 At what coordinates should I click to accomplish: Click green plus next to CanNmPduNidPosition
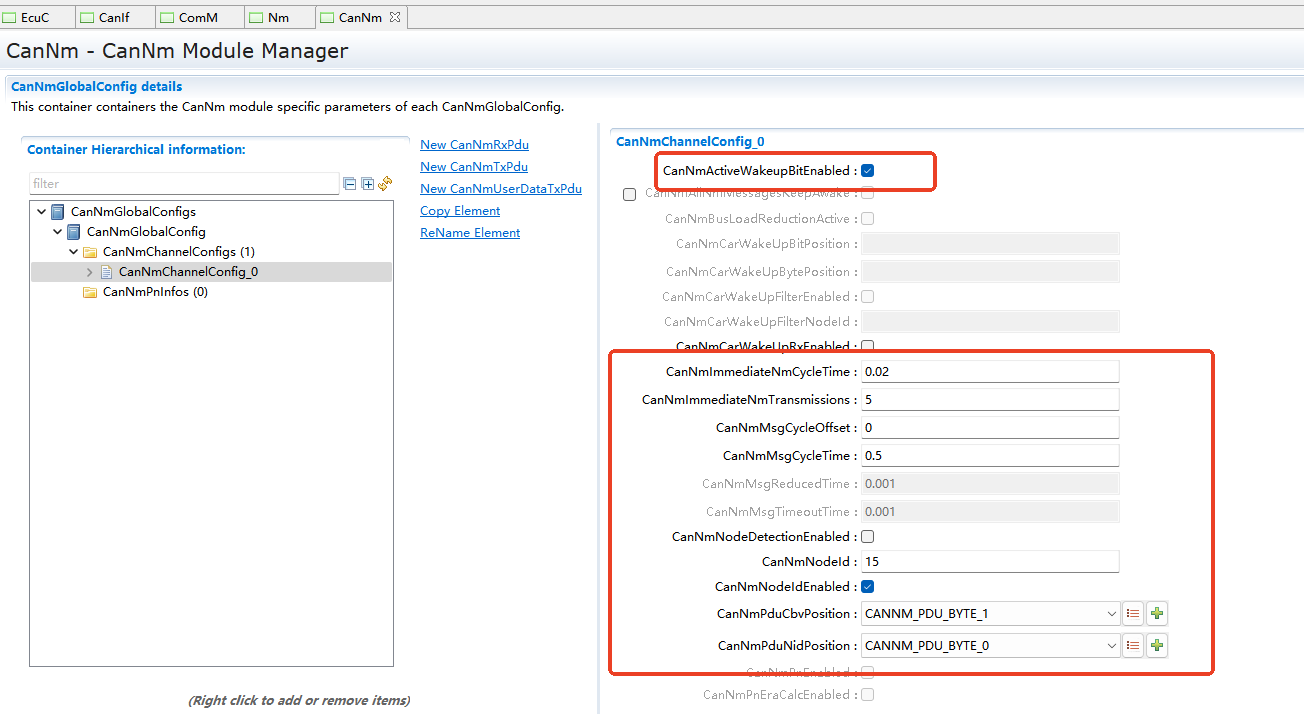tap(1157, 646)
